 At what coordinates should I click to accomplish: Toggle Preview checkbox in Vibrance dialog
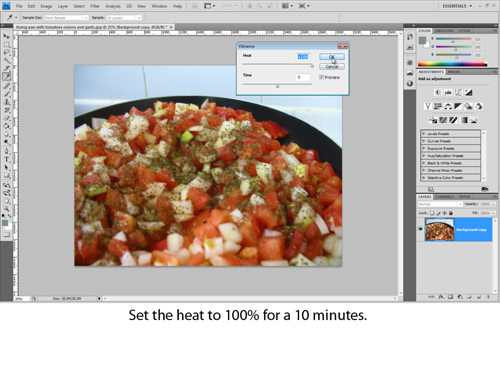click(321, 77)
